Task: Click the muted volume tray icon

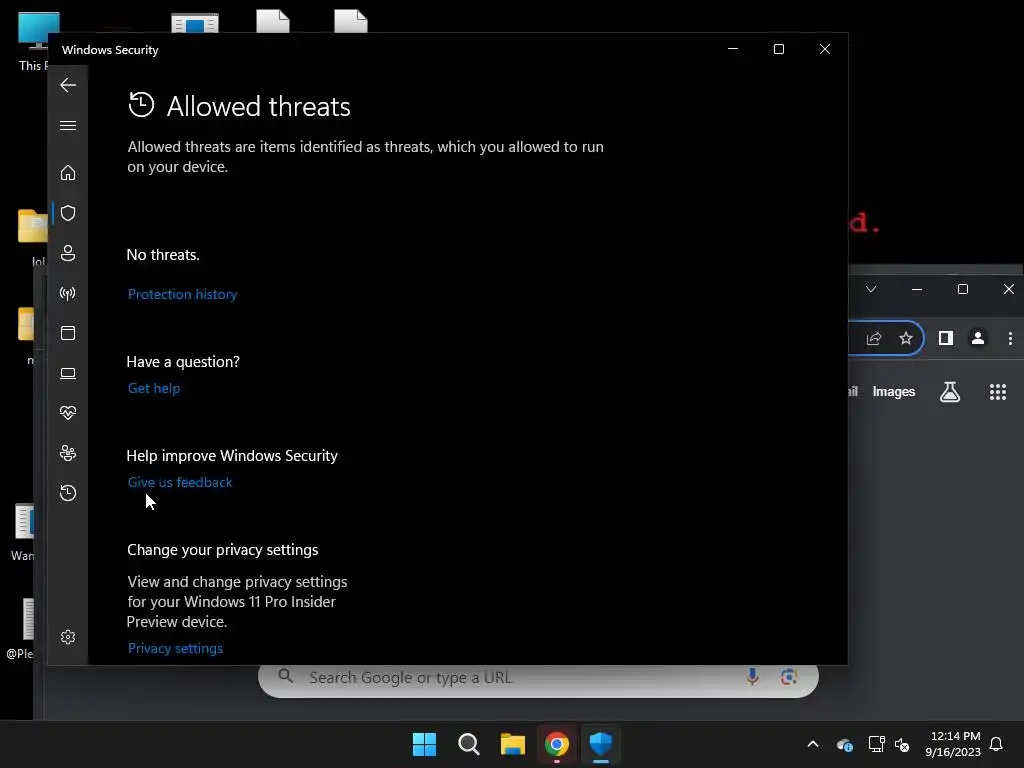Action: [x=902, y=744]
